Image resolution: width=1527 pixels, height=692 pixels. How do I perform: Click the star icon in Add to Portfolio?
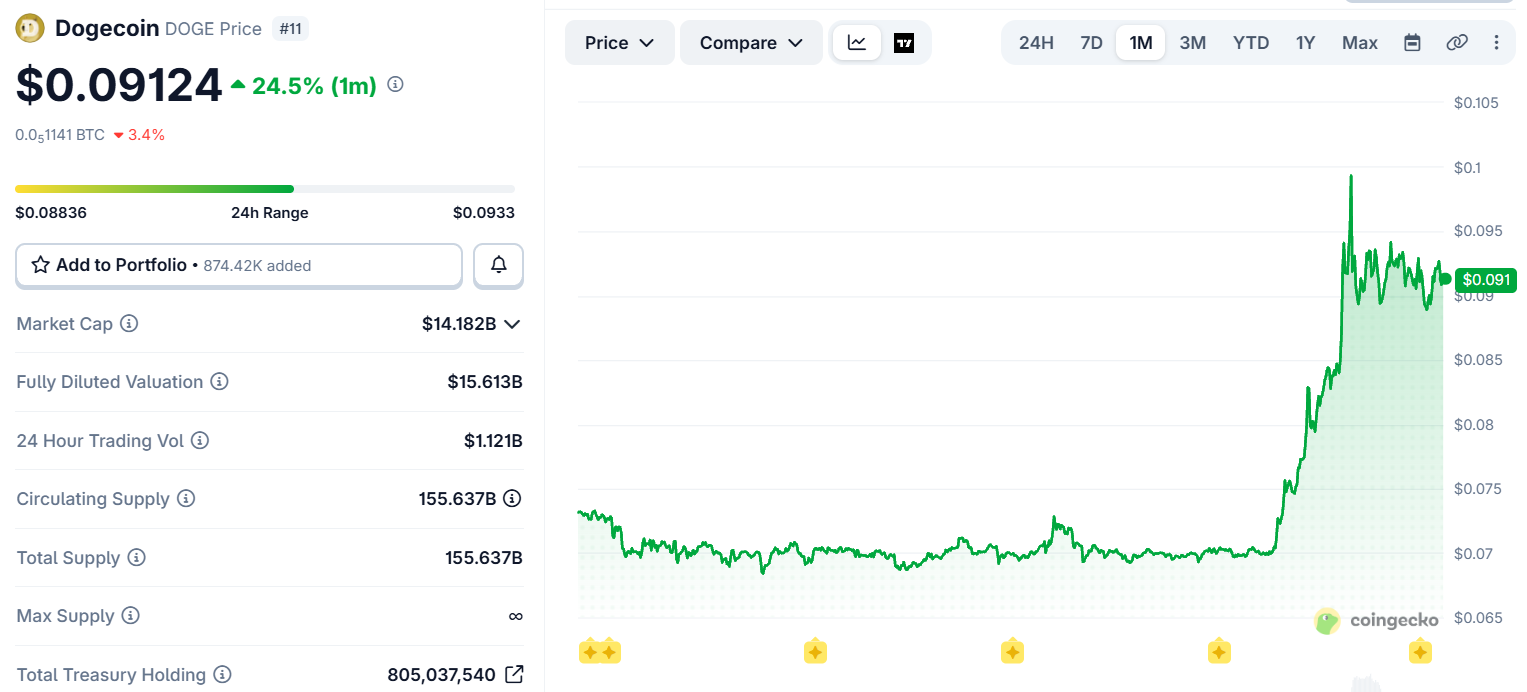(40, 265)
